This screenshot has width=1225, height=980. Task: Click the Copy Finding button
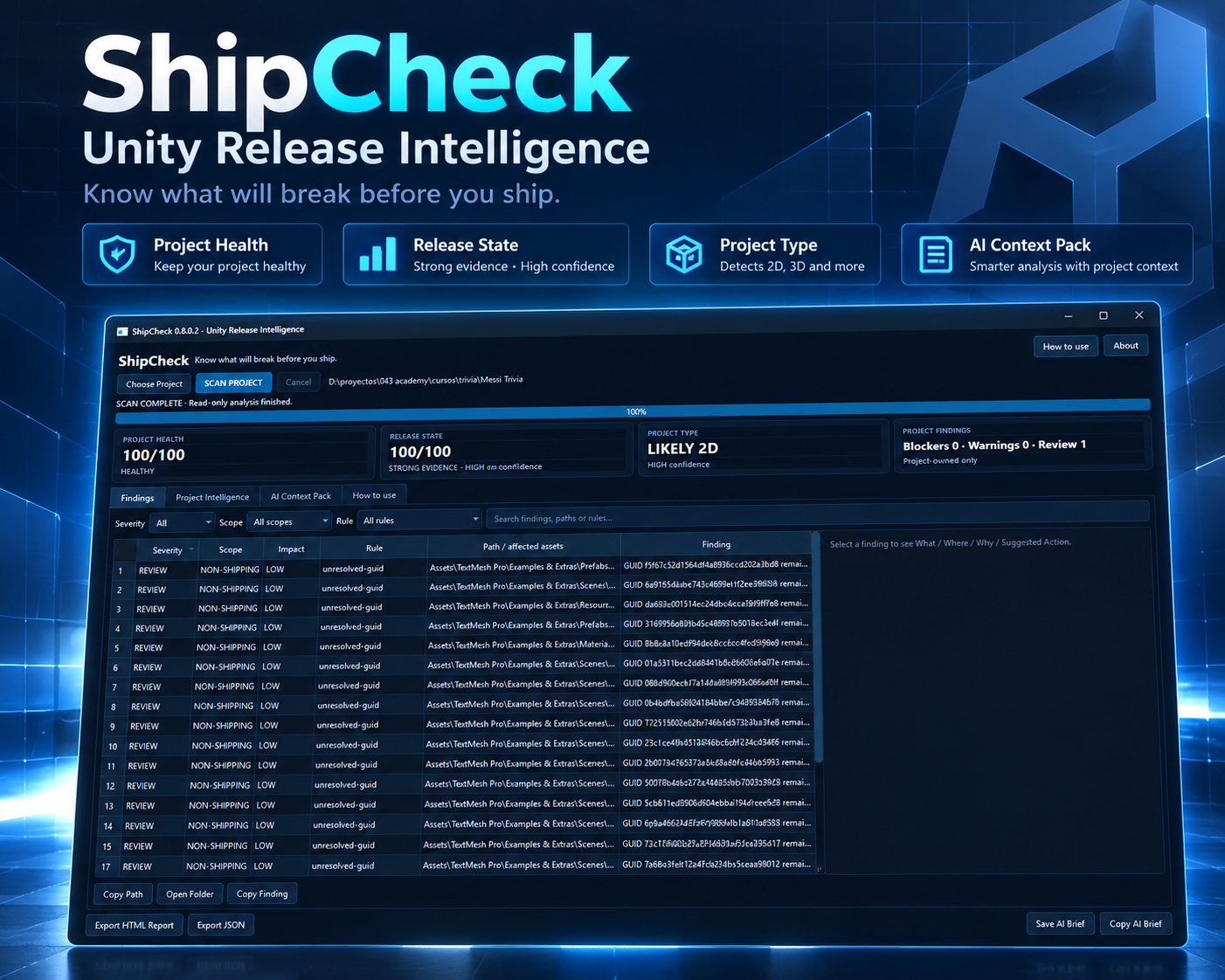(x=262, y=894)
